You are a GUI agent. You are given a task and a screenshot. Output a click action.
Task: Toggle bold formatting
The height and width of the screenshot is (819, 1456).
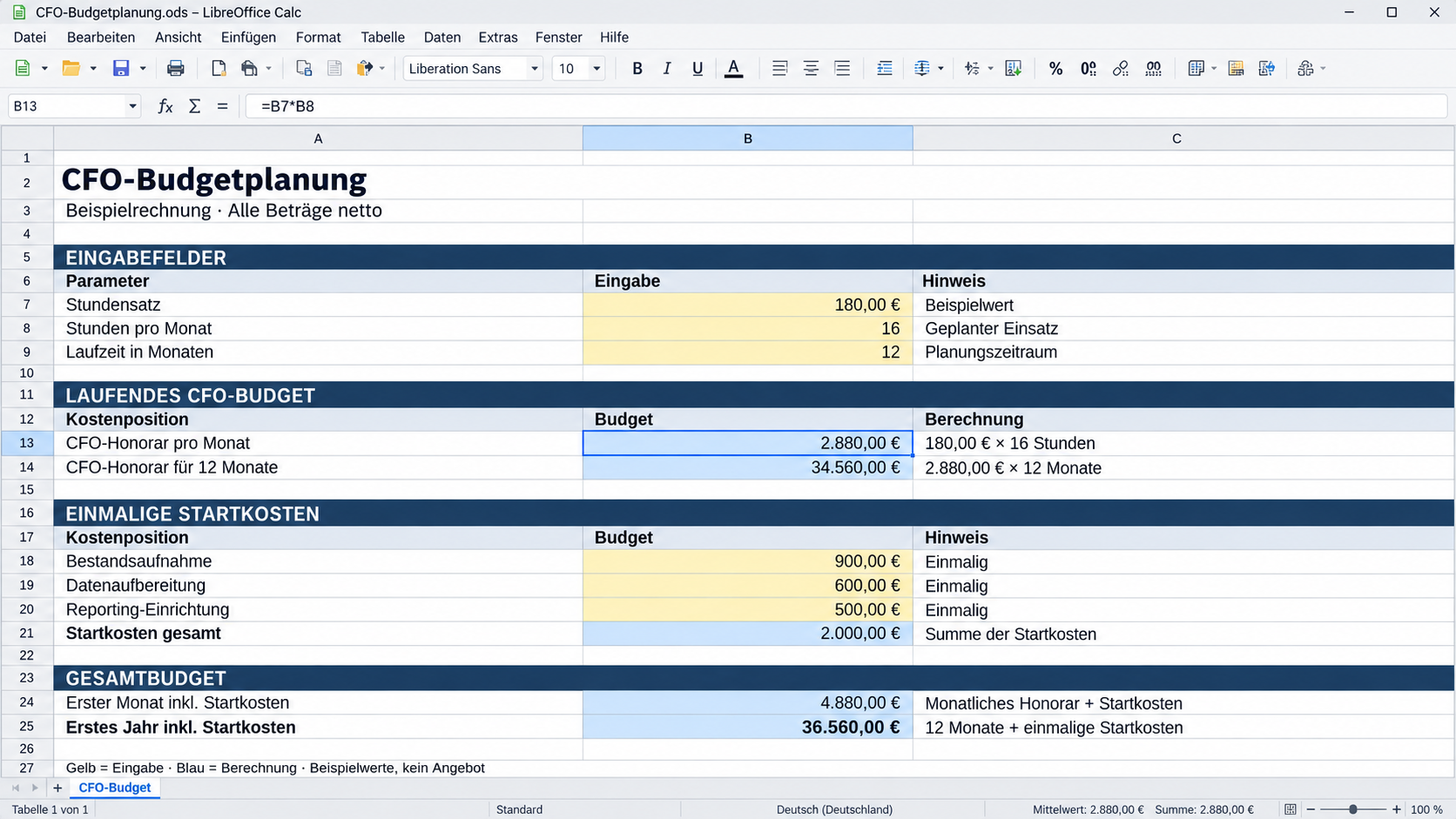(x=637, y=69)
